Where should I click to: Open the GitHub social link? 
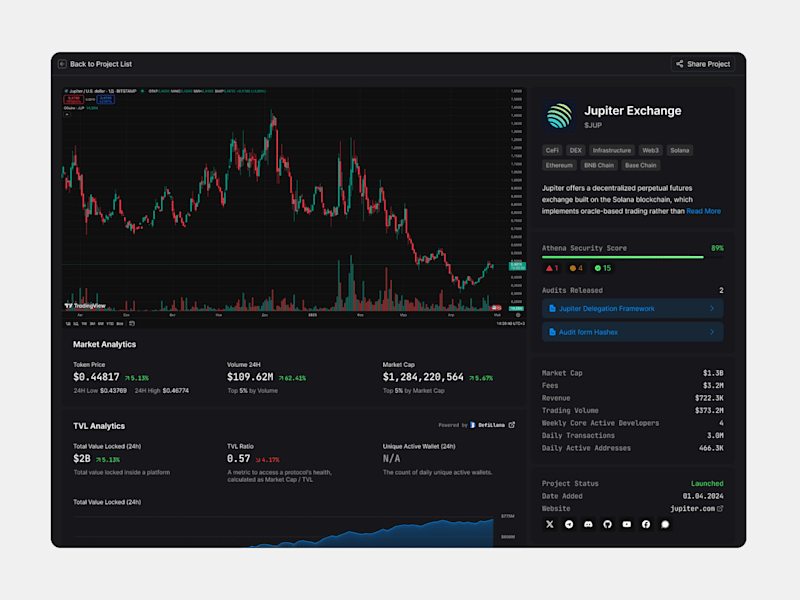tap(607, 524)
